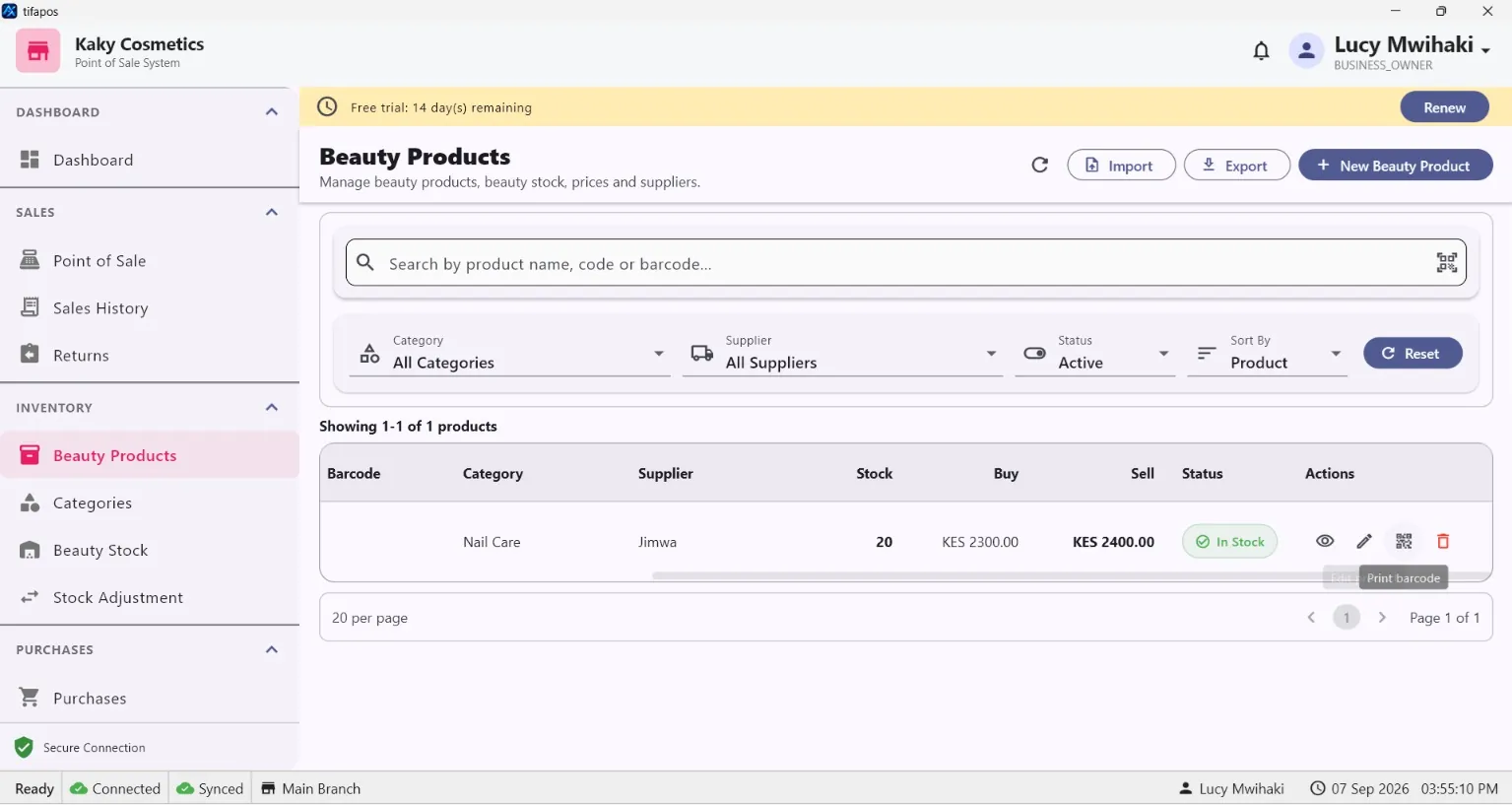
Task: Click the Export button
Action: click(x=1237, y=165)
